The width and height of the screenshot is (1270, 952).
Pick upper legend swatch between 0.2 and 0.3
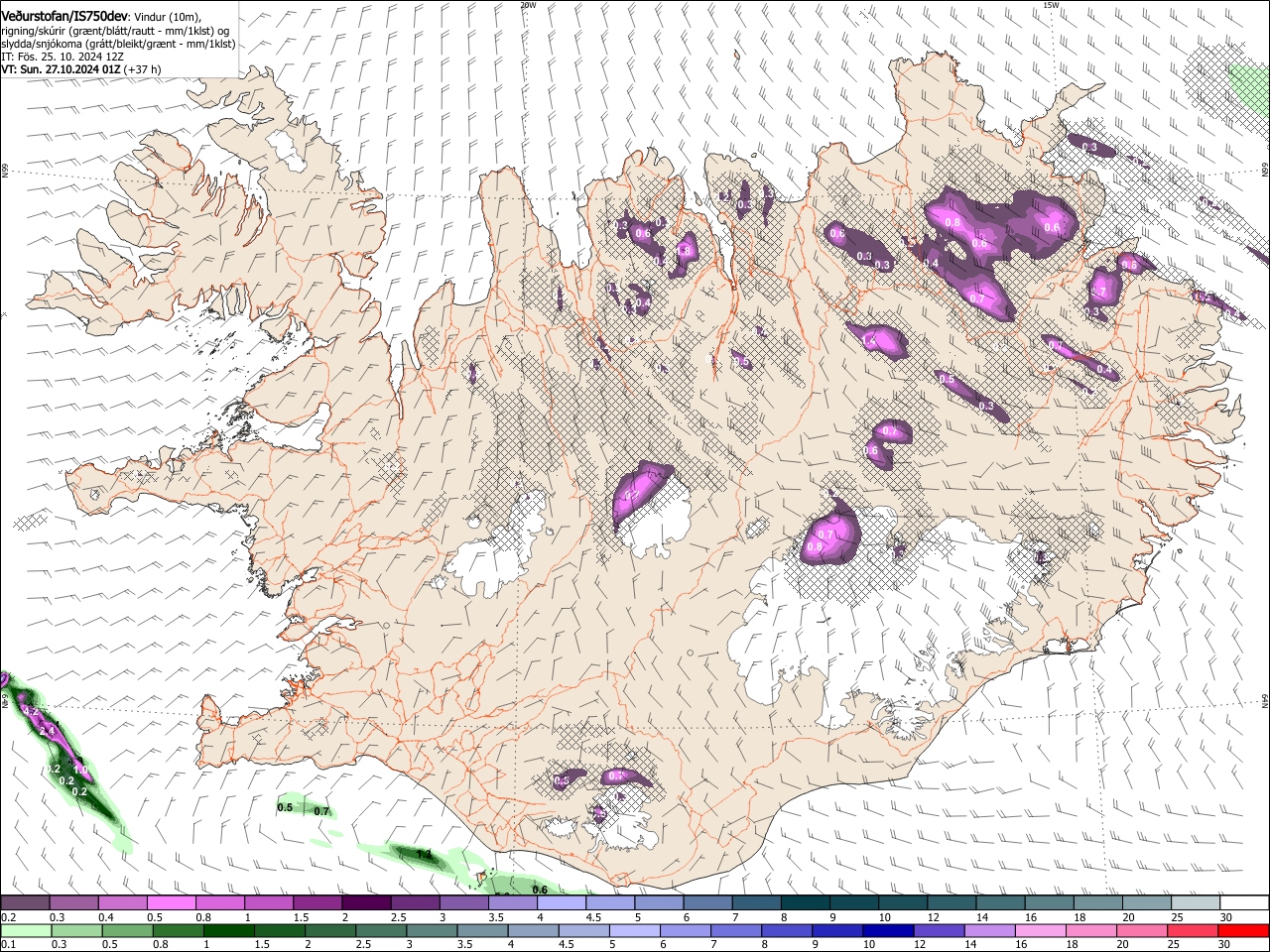point(25,903)
